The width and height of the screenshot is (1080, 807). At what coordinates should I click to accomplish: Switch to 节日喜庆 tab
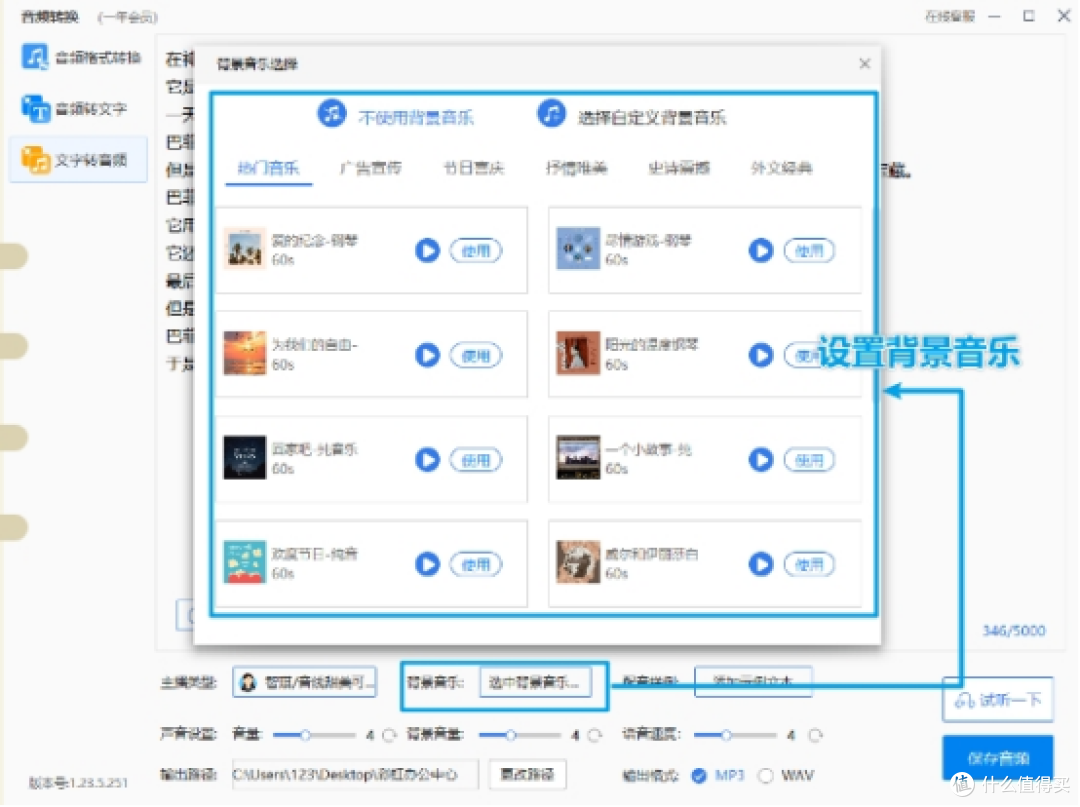click(x=474, y=168)
